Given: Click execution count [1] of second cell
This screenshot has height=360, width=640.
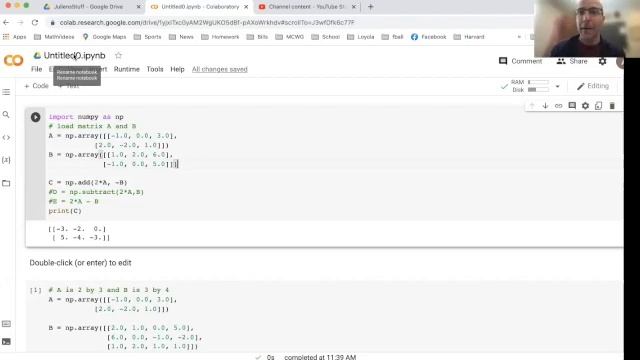Looking at the screenshot, I should point(36,290).
